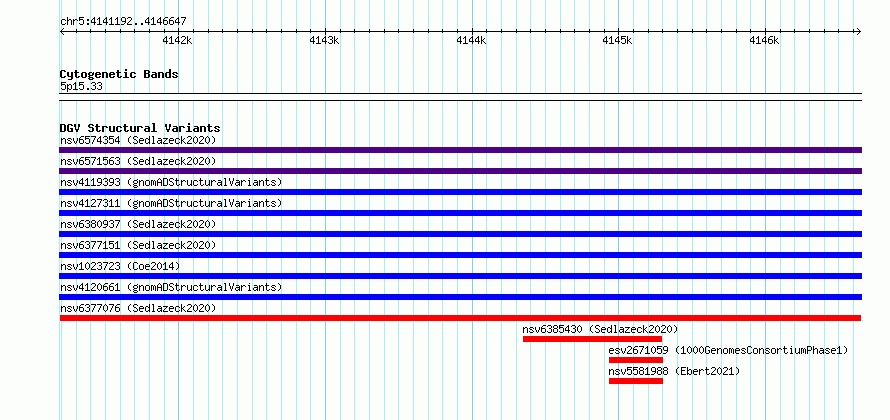
Task: Select the 5p15.33 band label
Action: [81, 87]
